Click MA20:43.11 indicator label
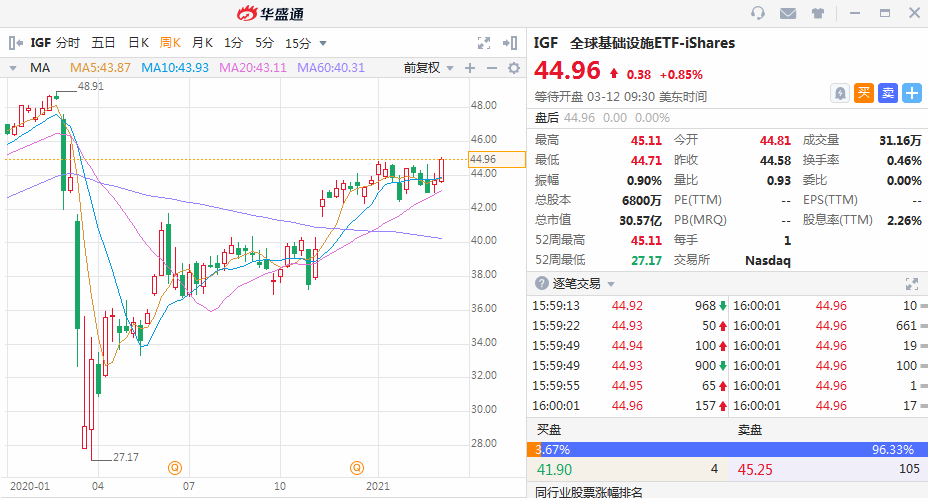Image resolution: width=928 pixels, height=498 pixels. (253, 68)
